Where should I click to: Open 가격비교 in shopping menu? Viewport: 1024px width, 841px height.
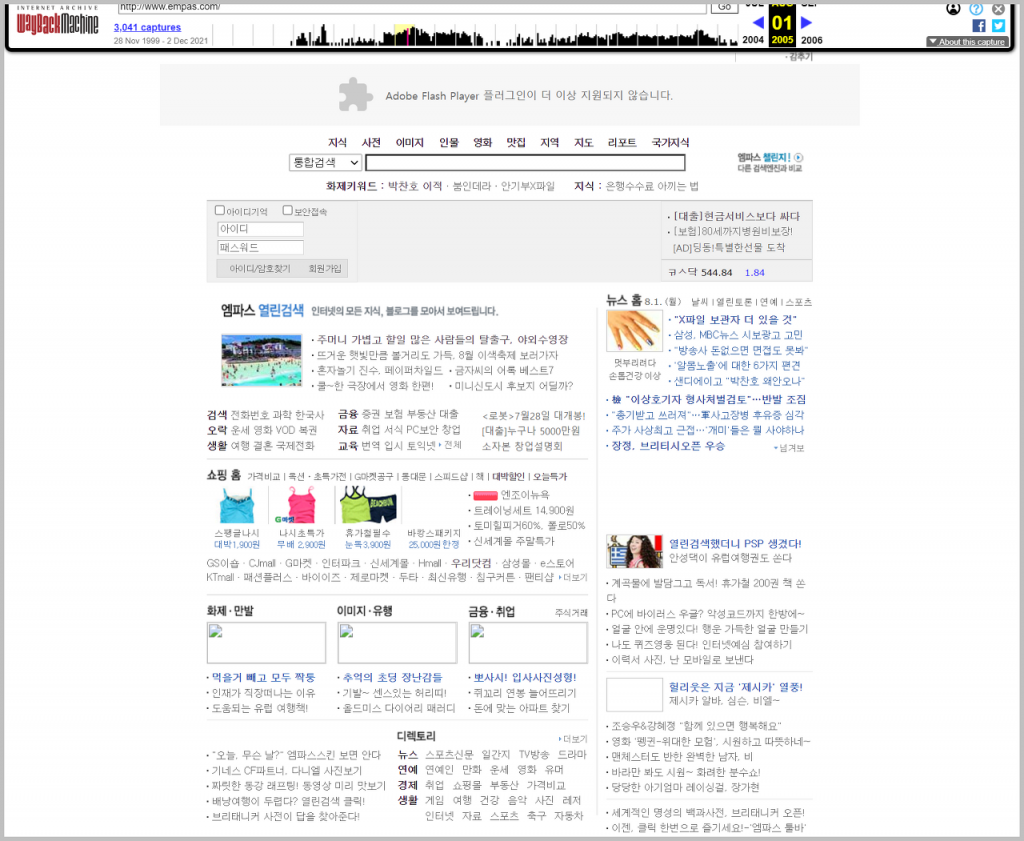point(263,477)
